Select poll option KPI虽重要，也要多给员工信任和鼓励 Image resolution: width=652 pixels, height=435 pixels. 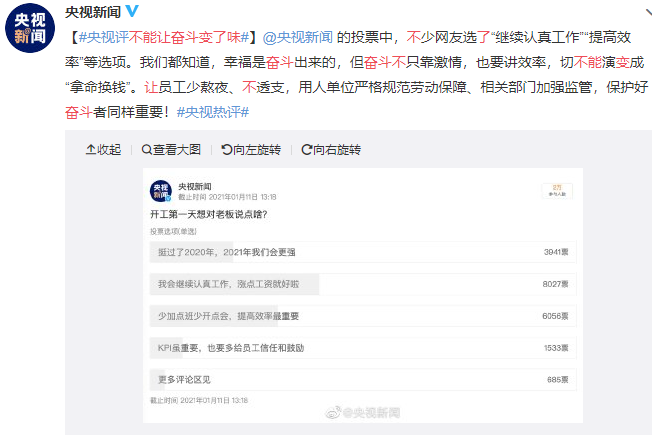pos(363,348)
